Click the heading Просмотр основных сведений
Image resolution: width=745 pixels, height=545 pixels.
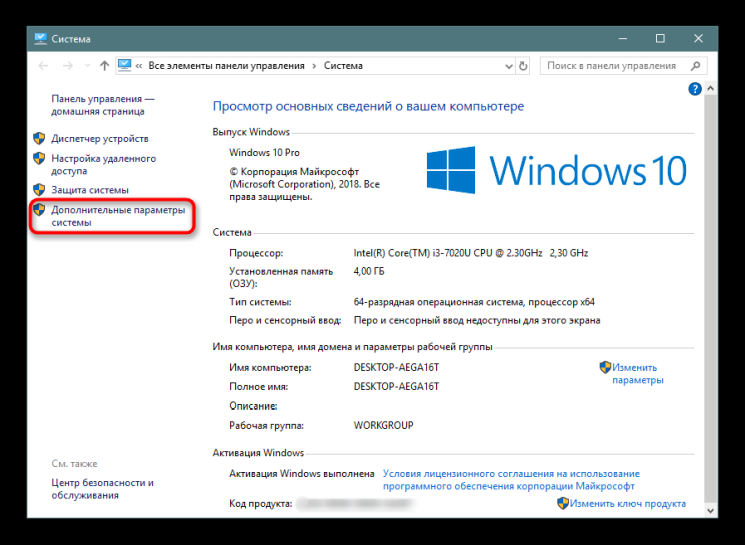(368, 106)
